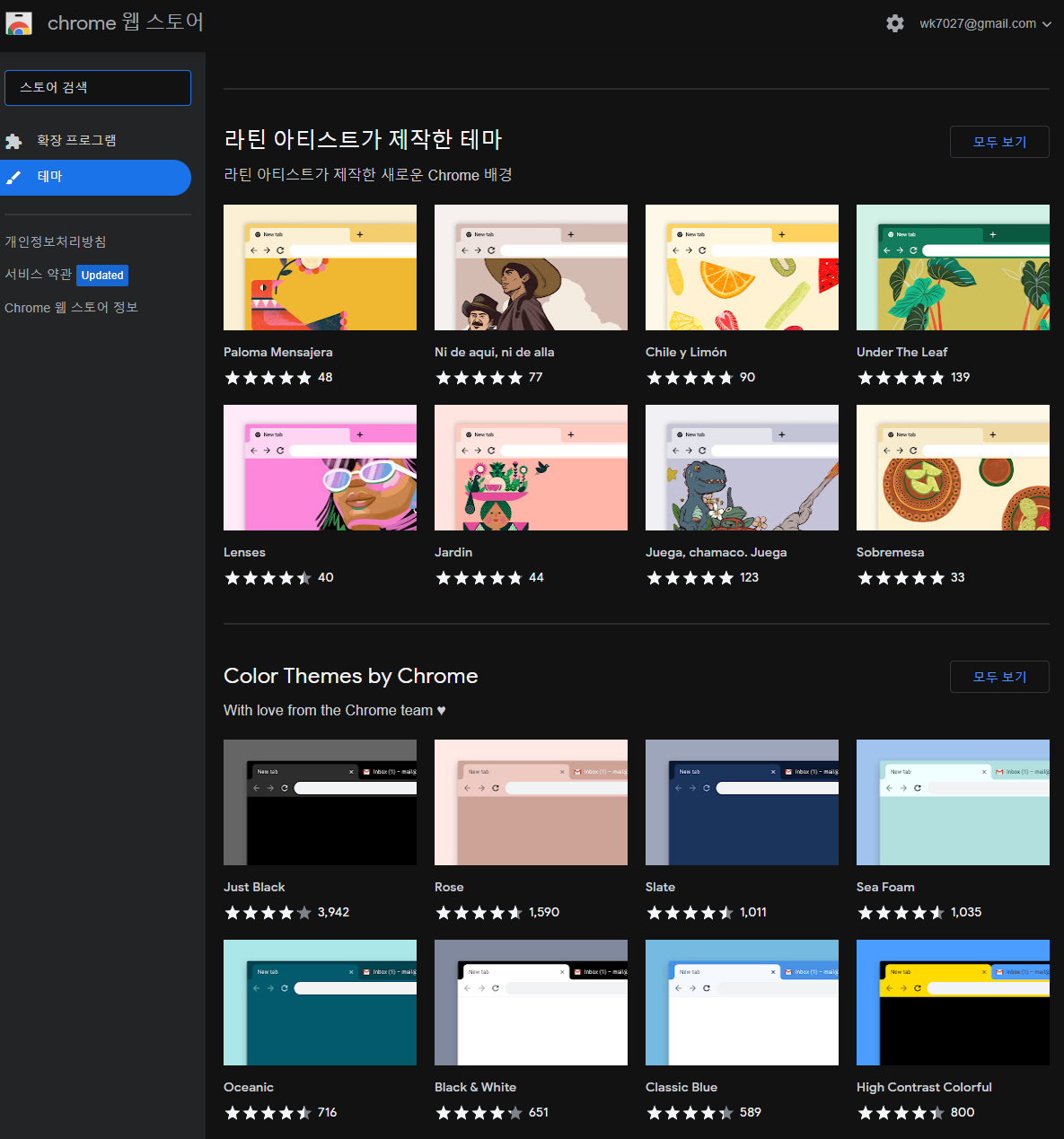Click Sobremesa title text
1064x1139 pixels.
point(890,552)
